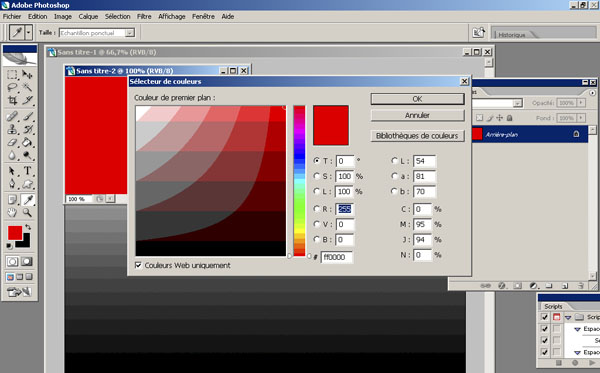Open layers panel round menu arrow
Image resolution: width=600 pixels, height=373 pixels.
click(592, 93)
